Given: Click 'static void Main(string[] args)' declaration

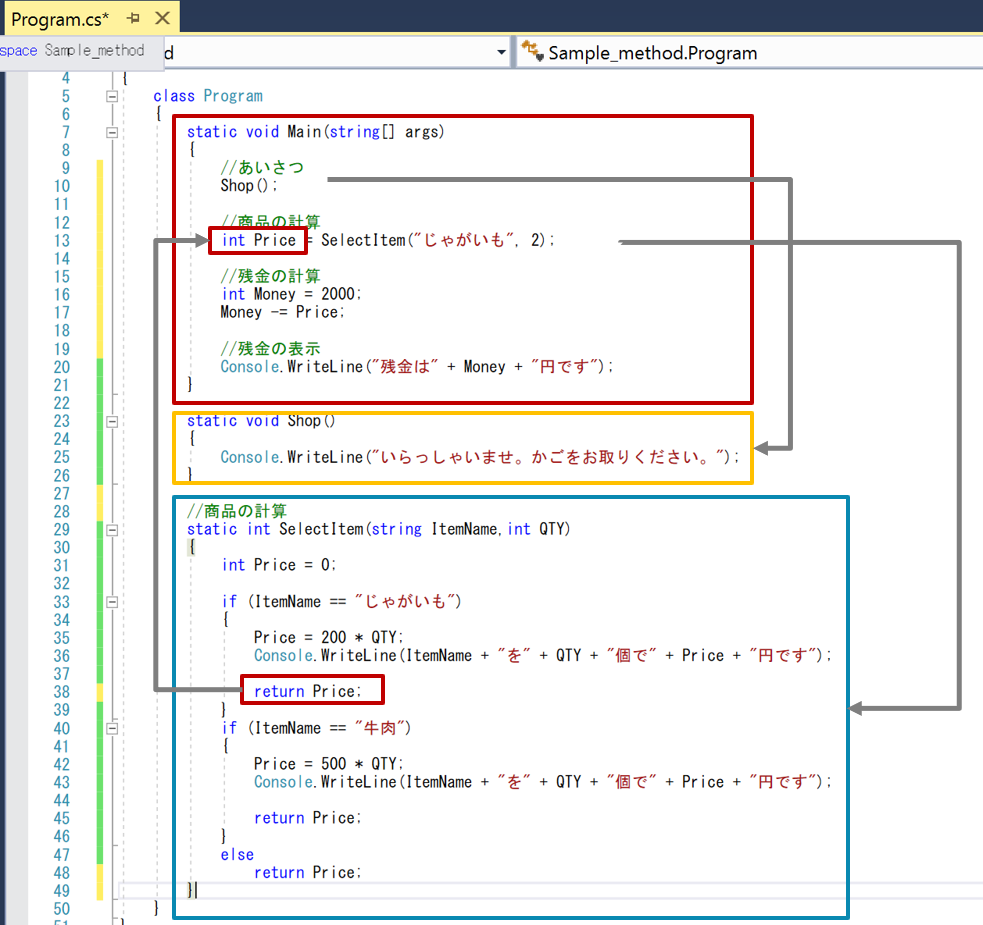Looking at the screenshot, I should point(315,132).
